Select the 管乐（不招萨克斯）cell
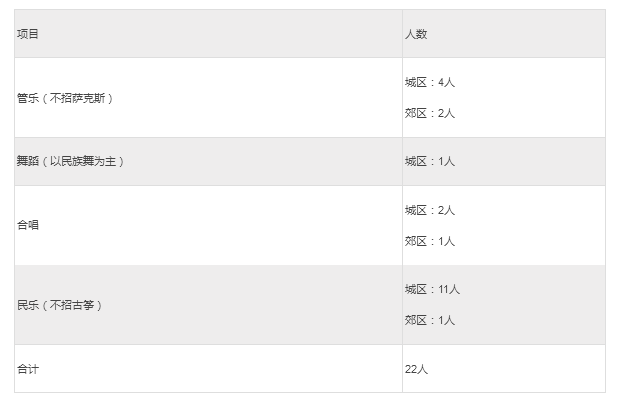617x401 pixels. click(208, 98)
